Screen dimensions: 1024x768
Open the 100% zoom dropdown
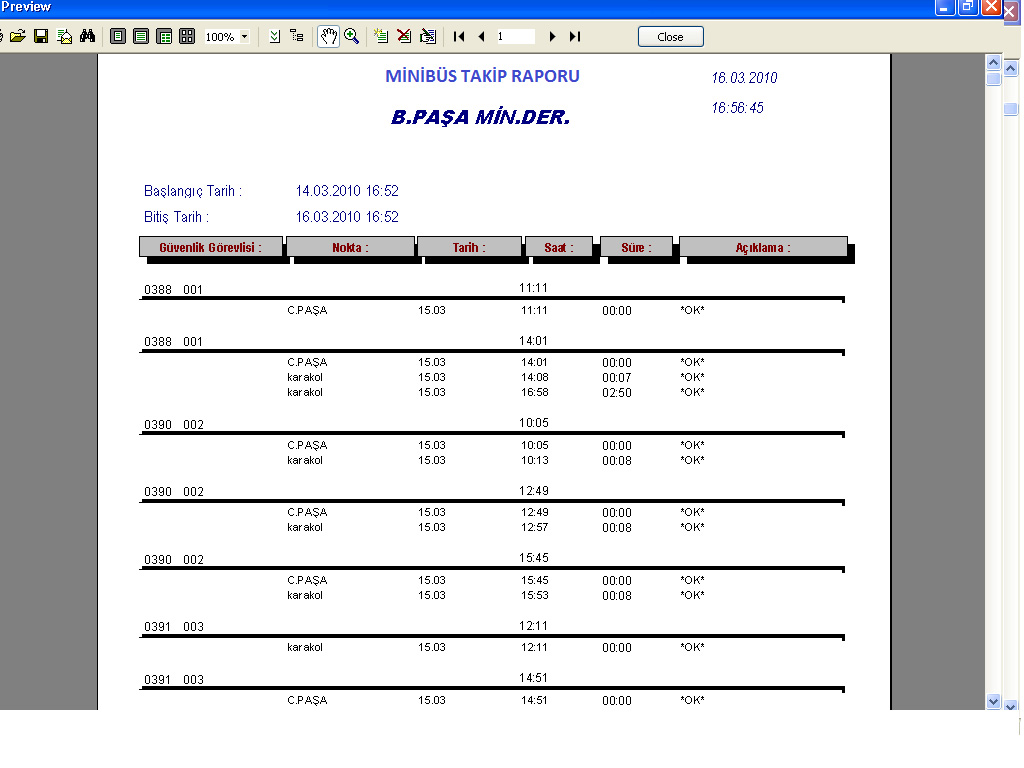coord(244,37)
